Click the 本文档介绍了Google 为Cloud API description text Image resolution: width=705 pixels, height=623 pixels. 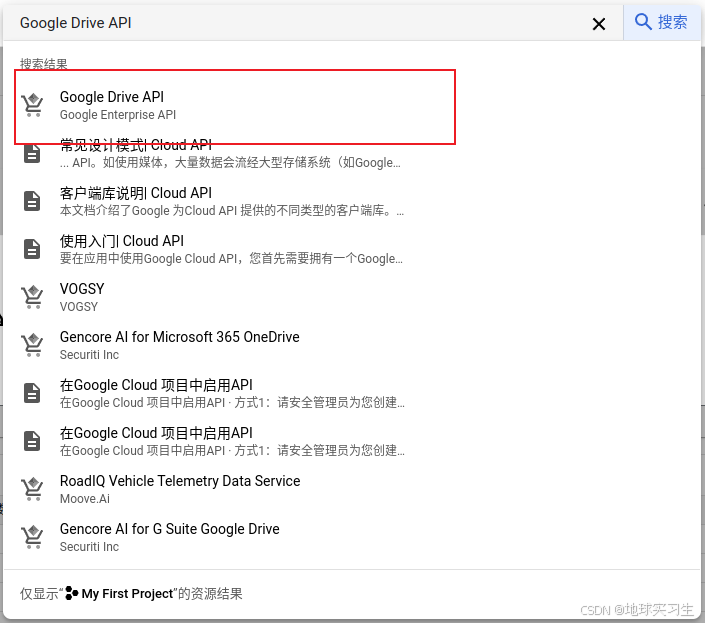click(232, 211)
